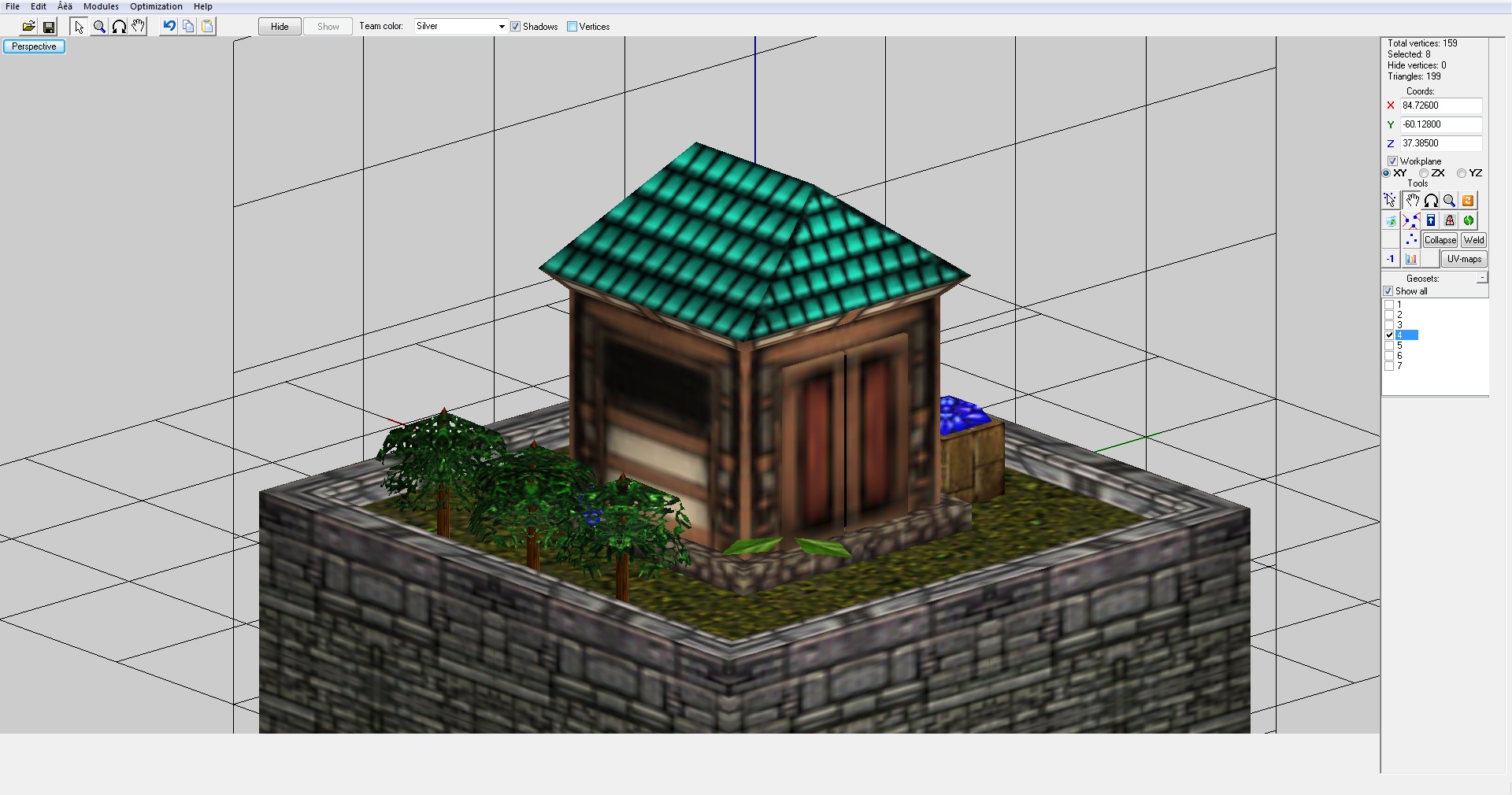1512x795 pixels.
Task: Collapse the Geosets panel with minus button
Action: (x=1482, y=278)
